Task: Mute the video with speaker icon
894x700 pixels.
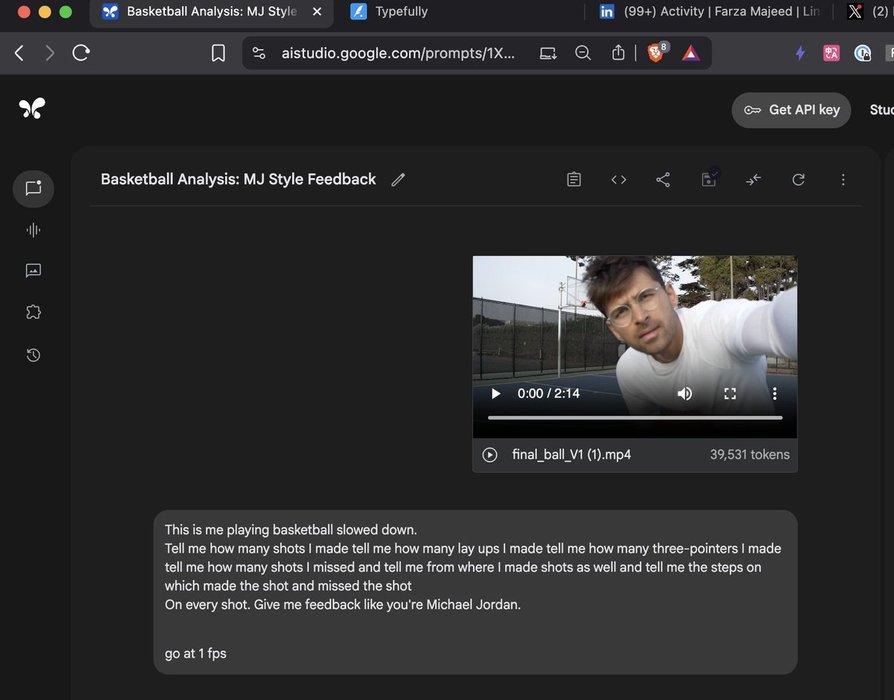Action: (x=685, y=394)
